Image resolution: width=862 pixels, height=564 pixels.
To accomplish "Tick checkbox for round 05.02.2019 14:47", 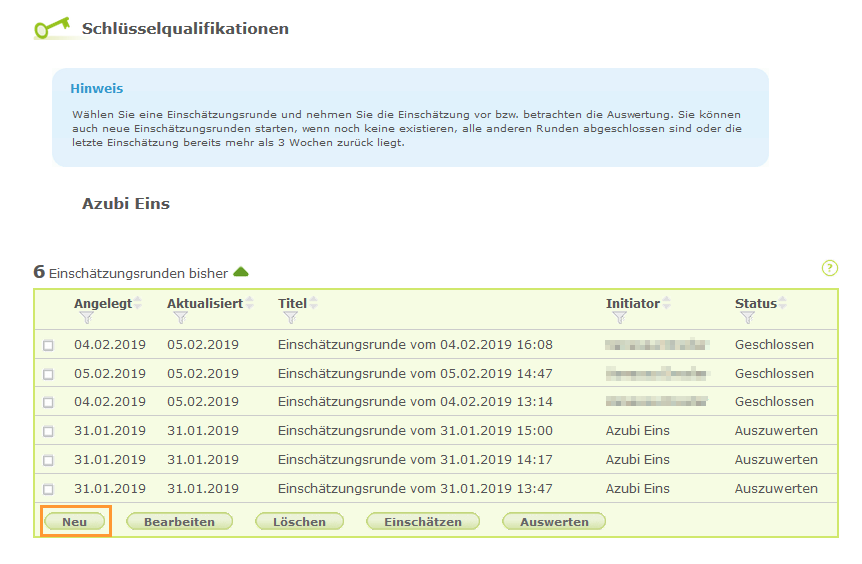I will point(48,374).
